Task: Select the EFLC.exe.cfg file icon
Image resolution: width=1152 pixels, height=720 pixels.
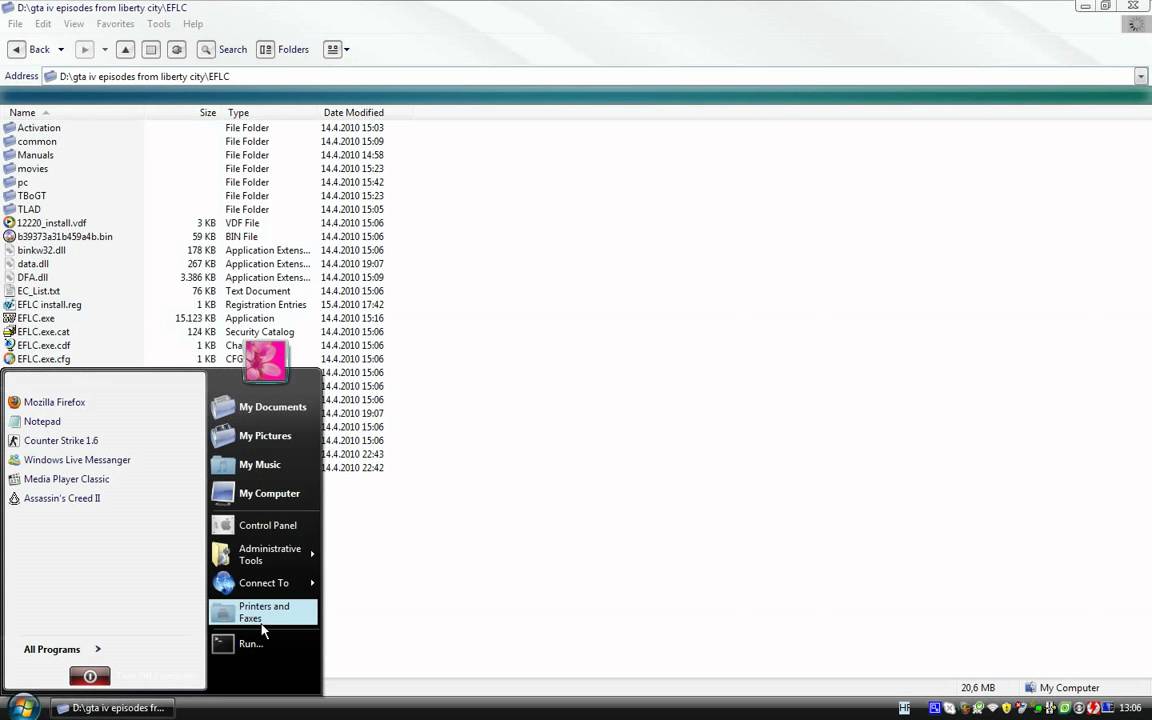Action: [x=10, y=359]
